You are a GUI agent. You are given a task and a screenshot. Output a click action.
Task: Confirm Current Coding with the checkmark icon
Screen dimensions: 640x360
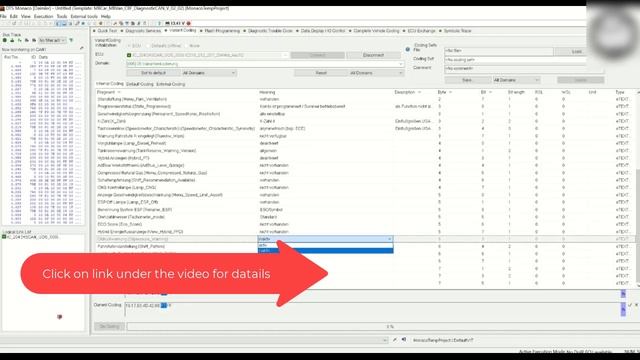point(630,305)
